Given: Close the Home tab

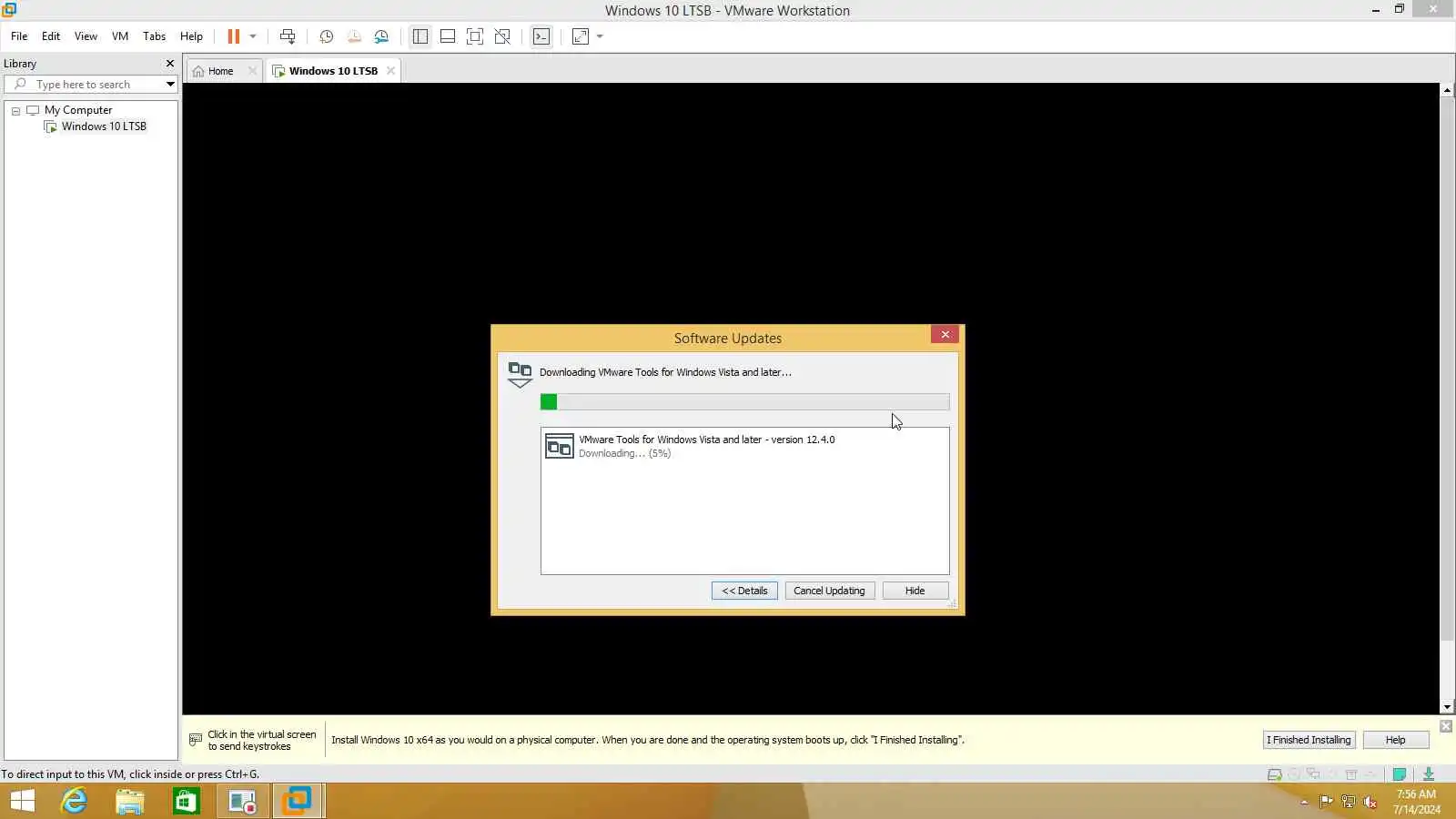Looking at the screenshot, I should pos(252,71).
